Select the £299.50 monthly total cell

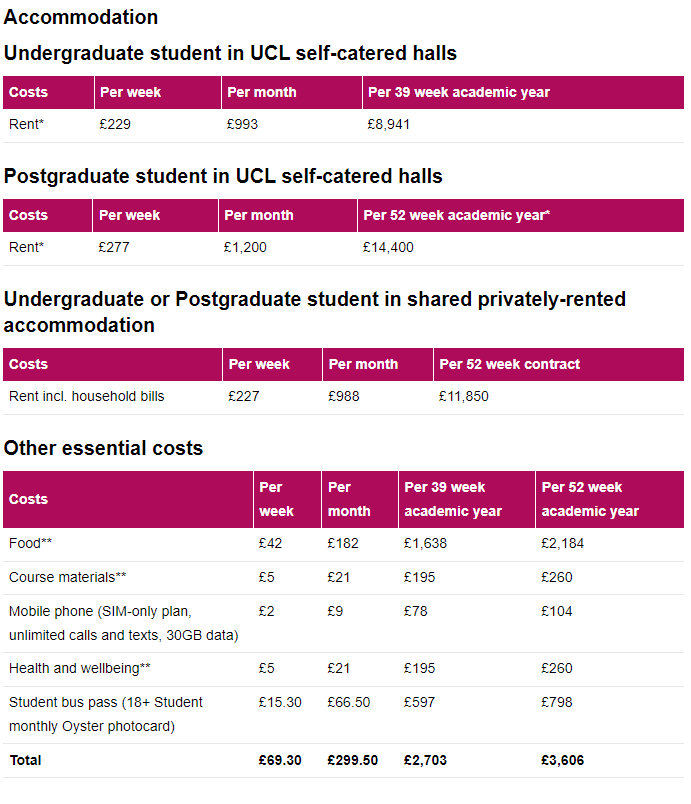tap(352, 760)
